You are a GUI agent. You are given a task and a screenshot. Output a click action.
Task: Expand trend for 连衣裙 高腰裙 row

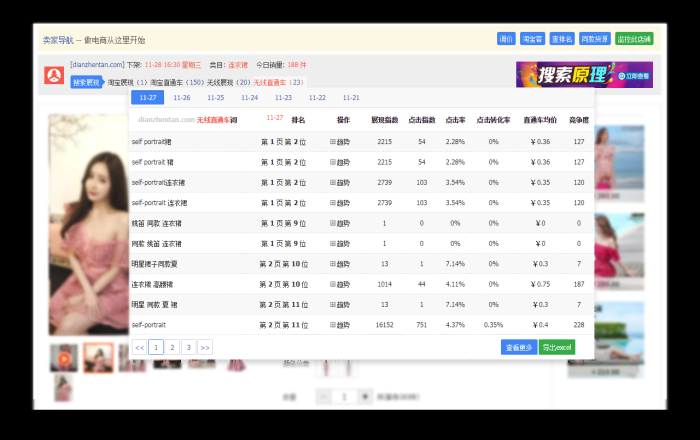(x=340, y=284)
